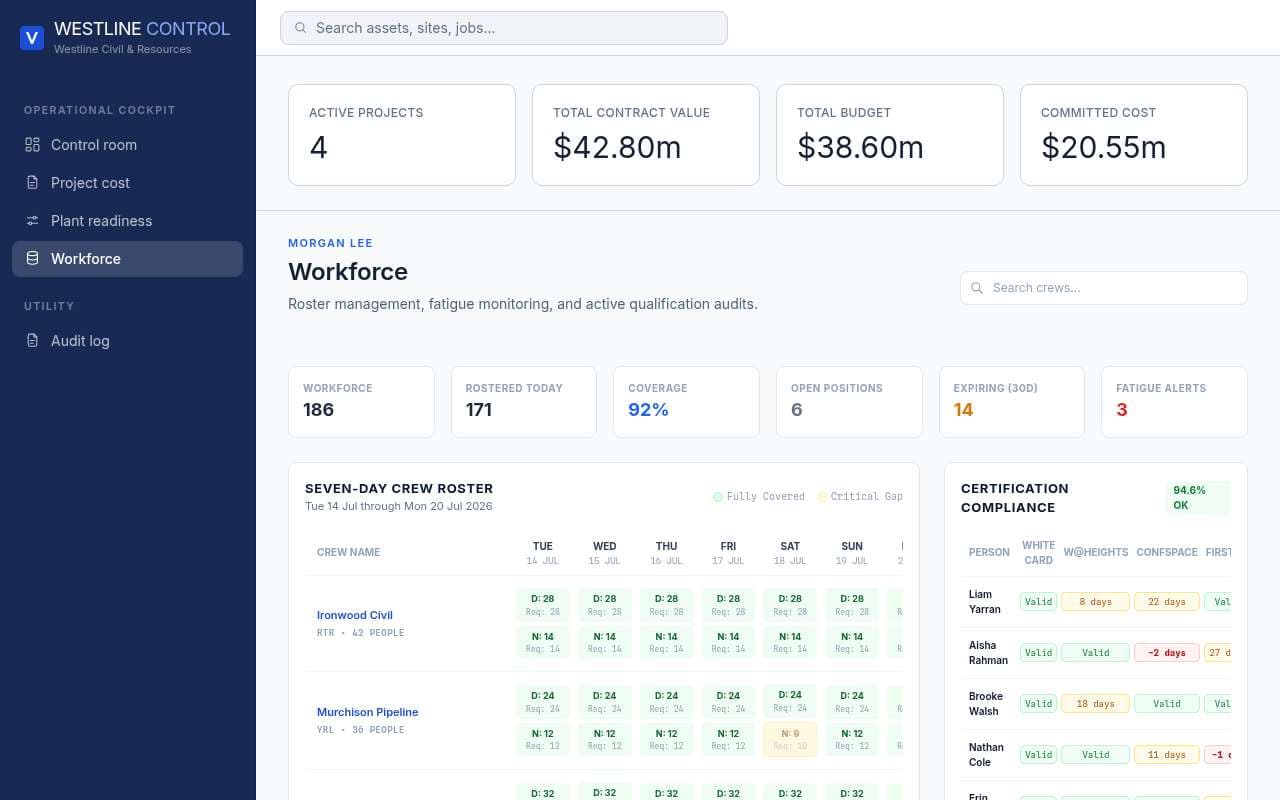Open the Ironwood Civil crew link

pyautogui.click(x=355, y=615)
